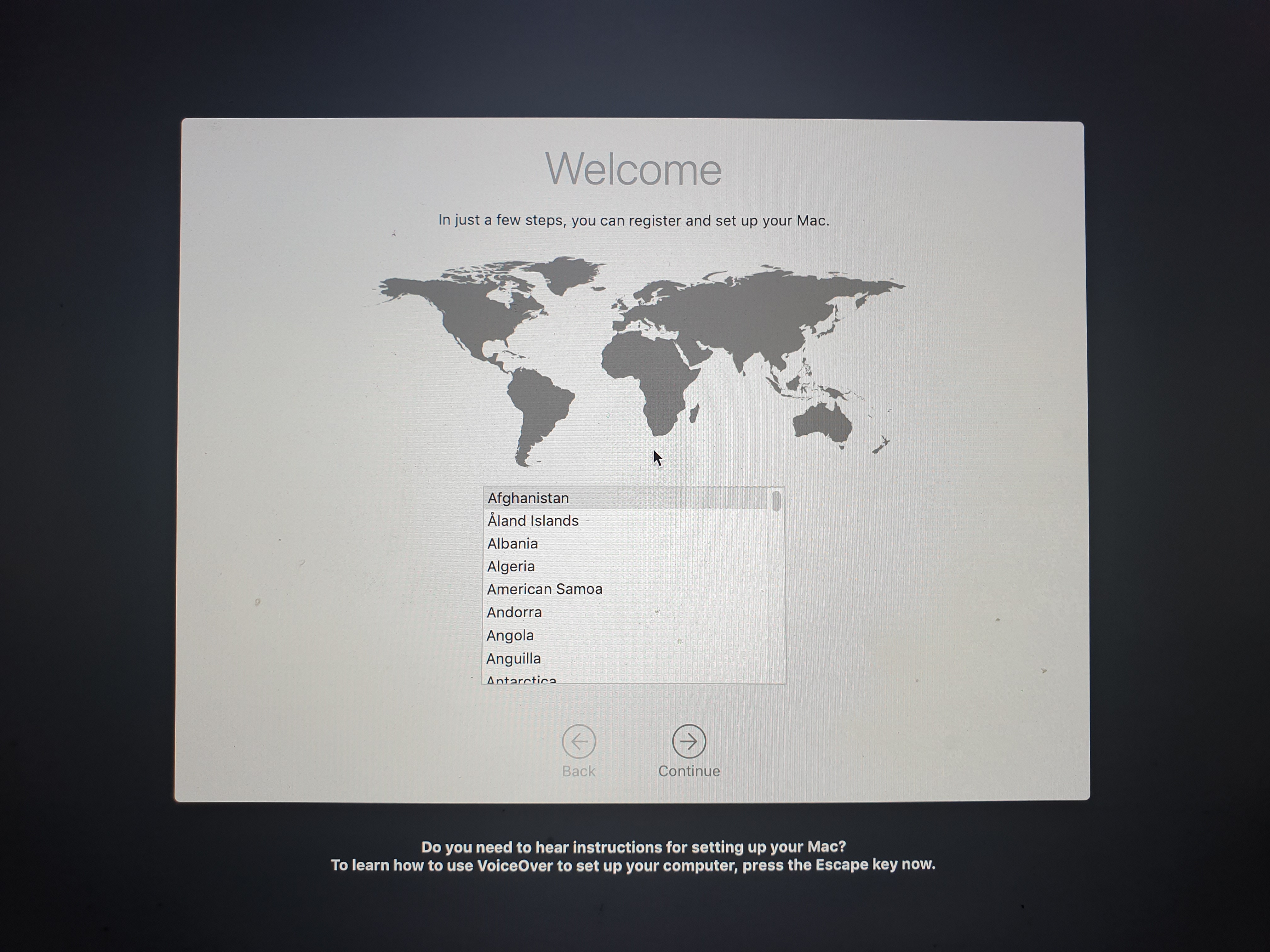Click the Continue label

coord(689,771)
